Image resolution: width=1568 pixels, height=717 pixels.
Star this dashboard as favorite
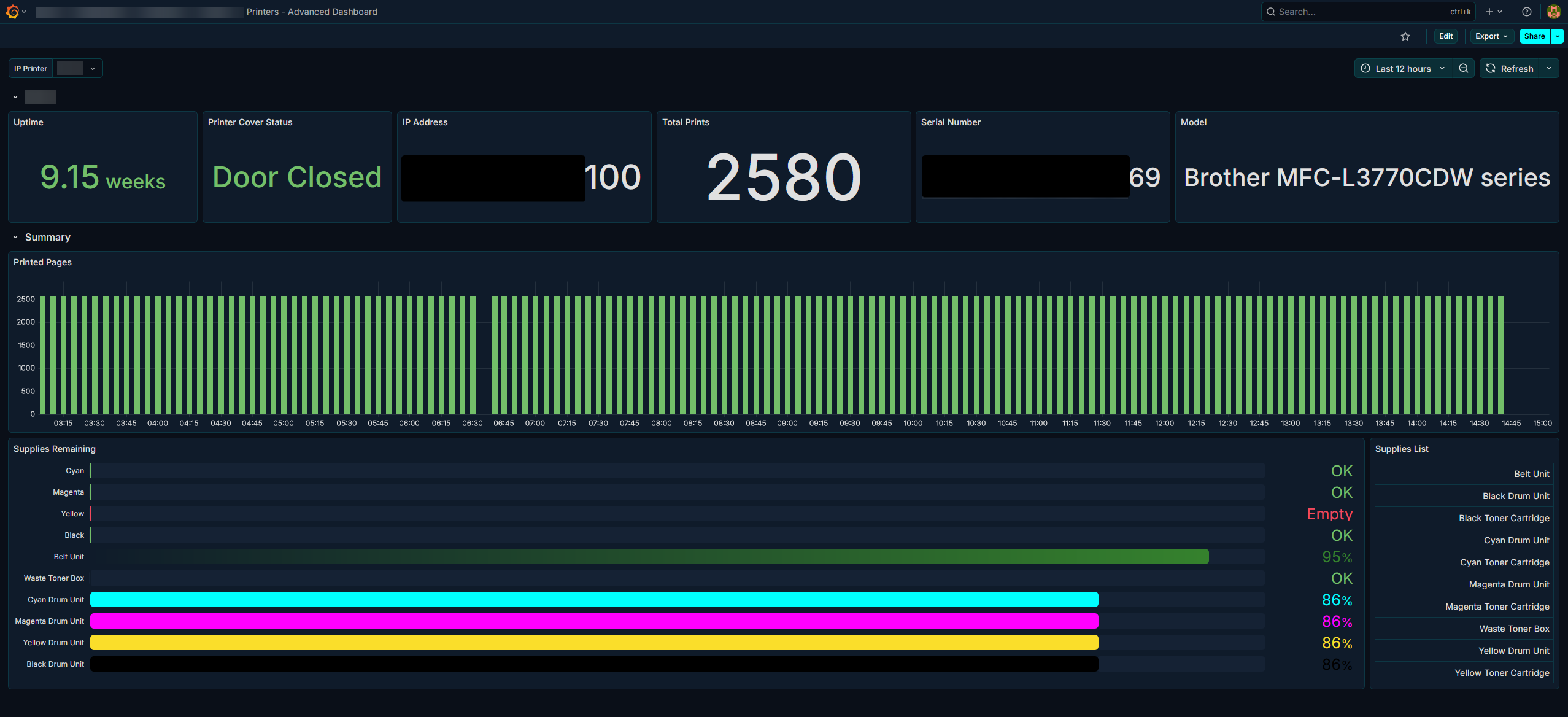click(1405, 36)
